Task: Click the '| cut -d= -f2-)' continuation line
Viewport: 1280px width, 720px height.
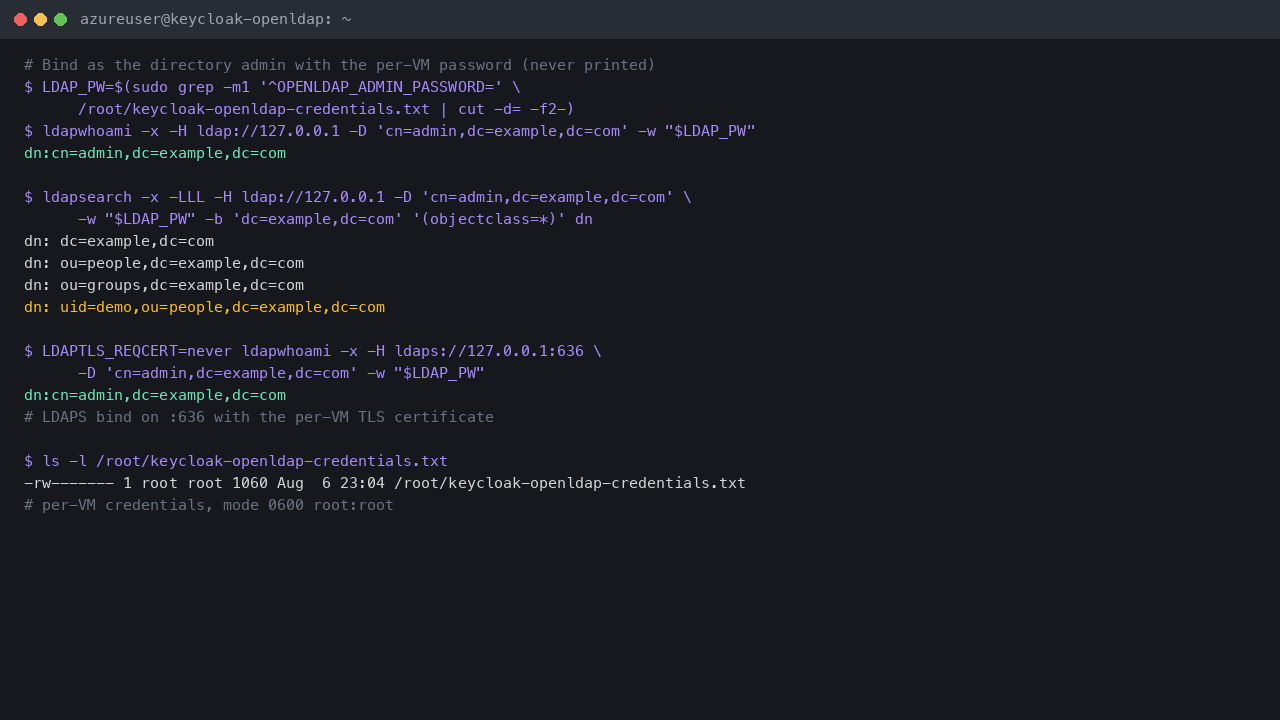Action: (x=326, y=109)
